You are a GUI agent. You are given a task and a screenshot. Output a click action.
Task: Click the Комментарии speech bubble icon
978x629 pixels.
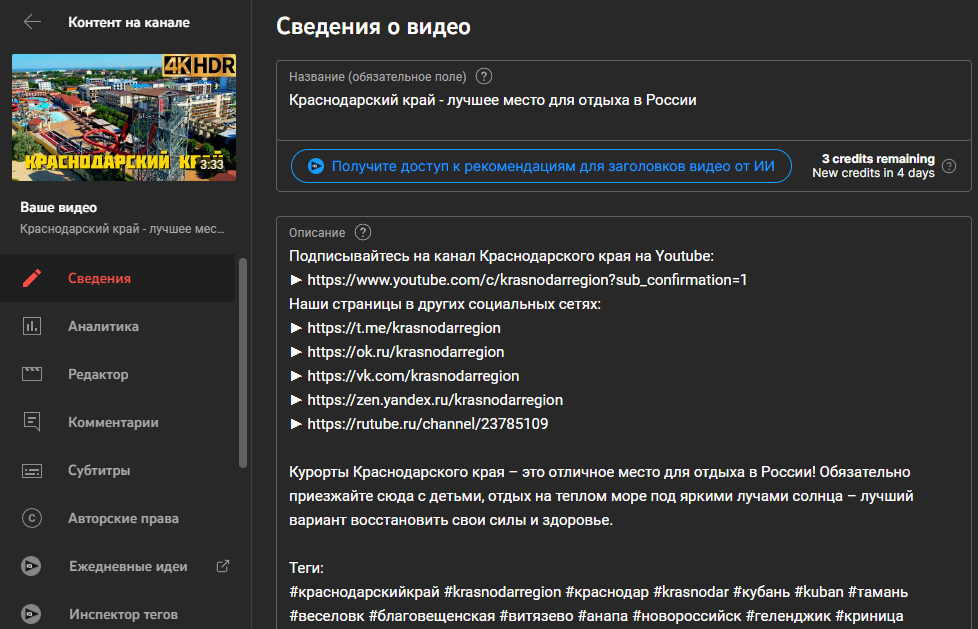tap(32, 422)
